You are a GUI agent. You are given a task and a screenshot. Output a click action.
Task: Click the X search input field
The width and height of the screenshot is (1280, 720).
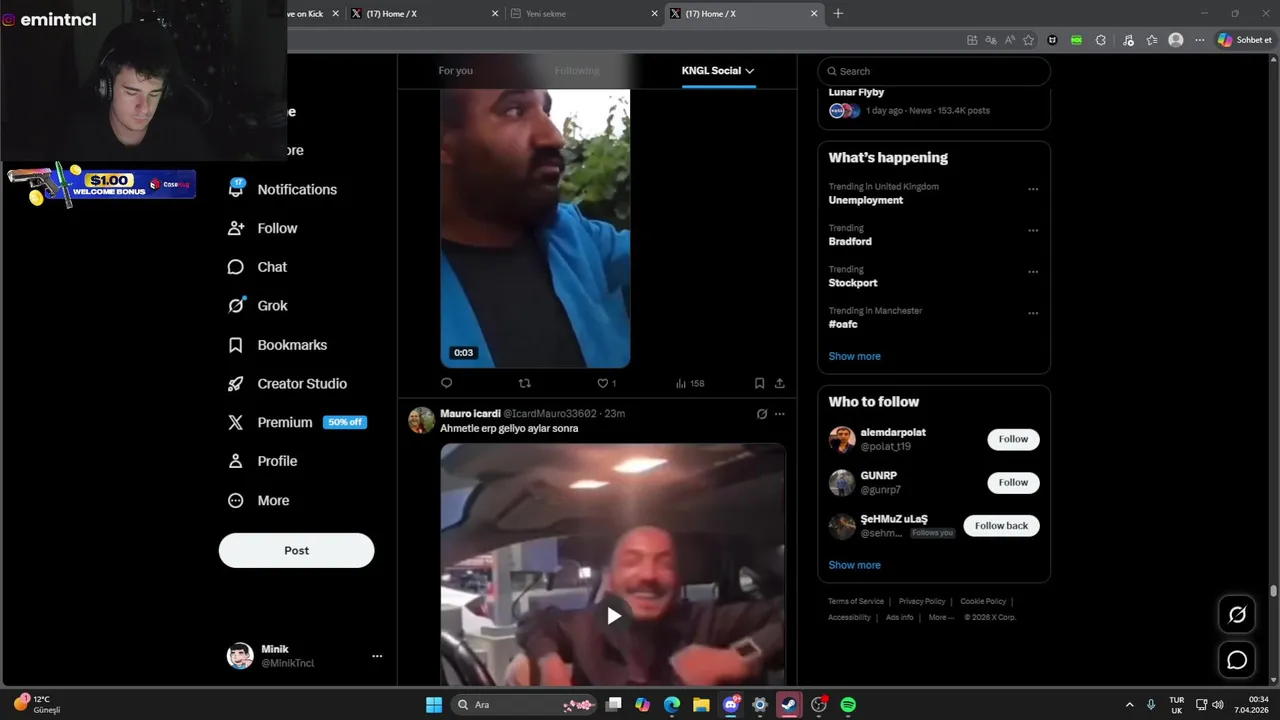(934, 71)
